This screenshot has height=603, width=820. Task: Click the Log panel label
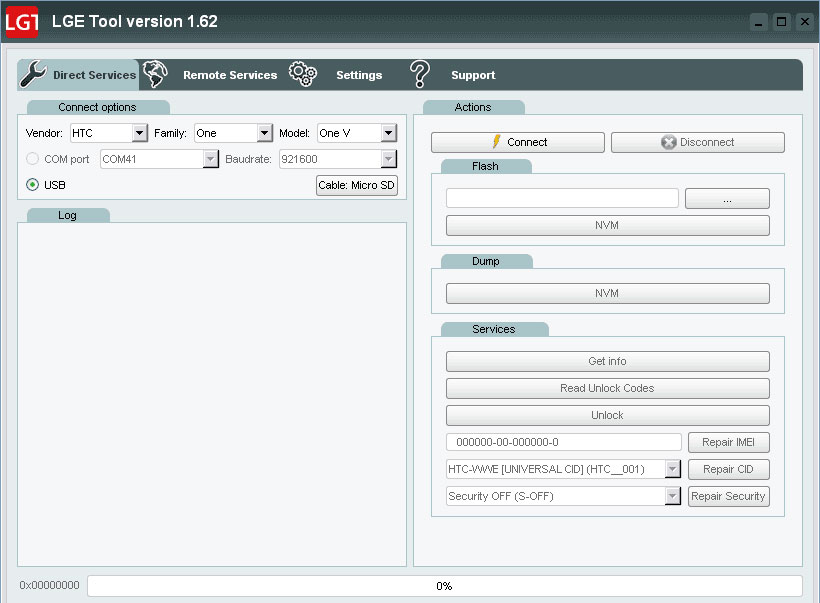tap(67, 215)
